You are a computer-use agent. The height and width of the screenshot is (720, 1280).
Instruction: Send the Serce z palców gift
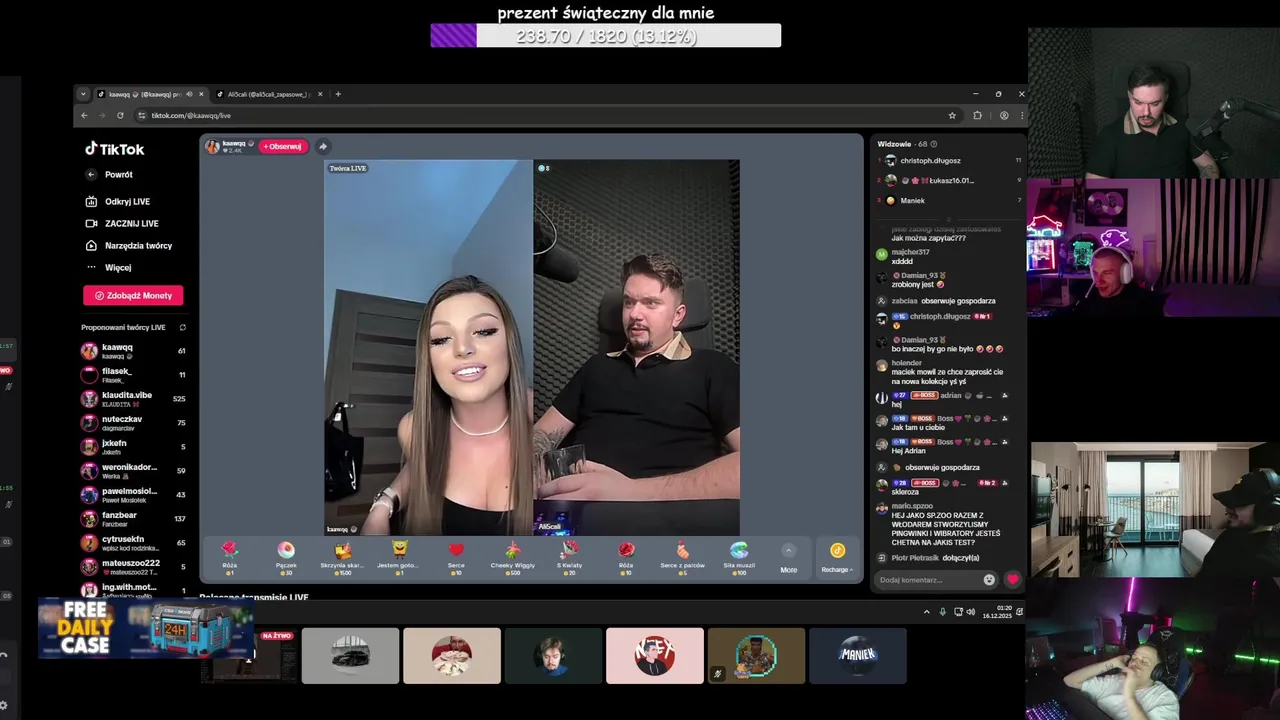[x=683, y=557]
